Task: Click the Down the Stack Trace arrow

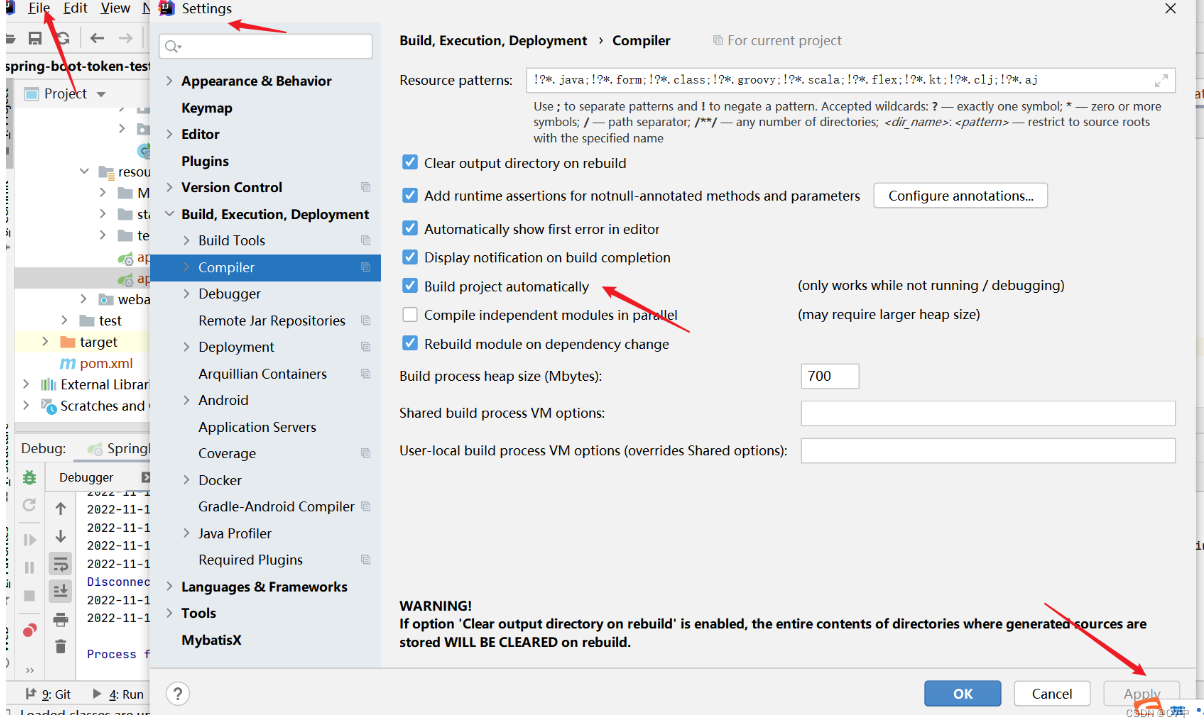Action: tap(61, 536)
